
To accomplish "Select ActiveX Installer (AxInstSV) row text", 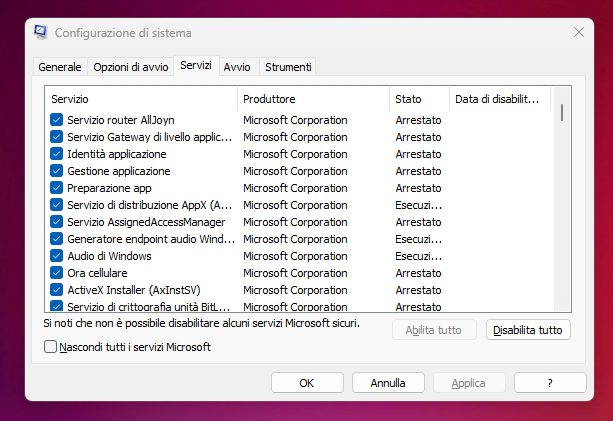I will (x=134, y=290).
